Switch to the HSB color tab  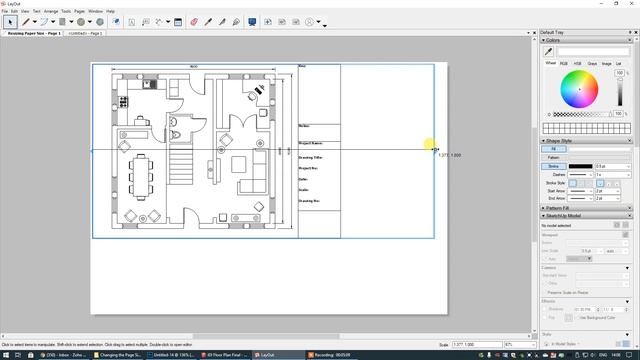pyautogui.click(x=578, y=64)
